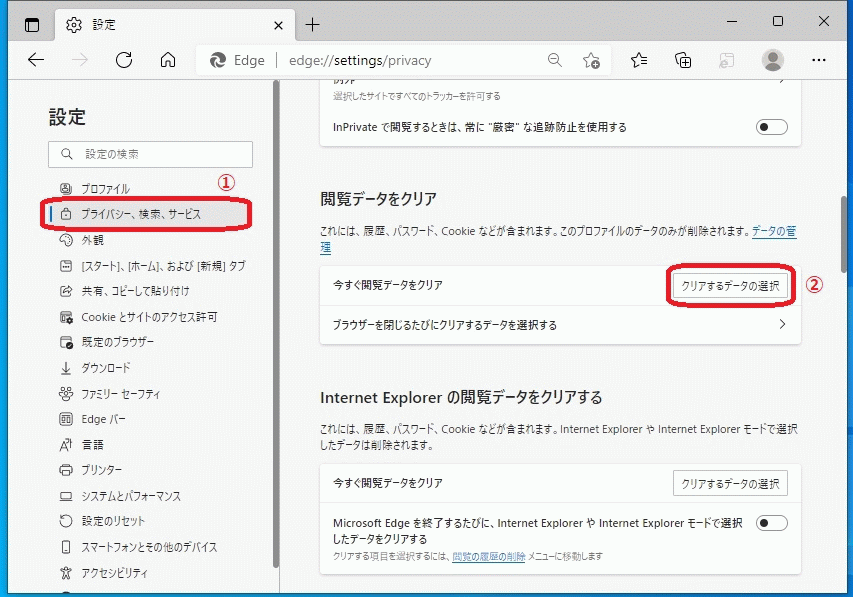Open スマートフォンとその他のデバイス section

(x=149, y=547)
